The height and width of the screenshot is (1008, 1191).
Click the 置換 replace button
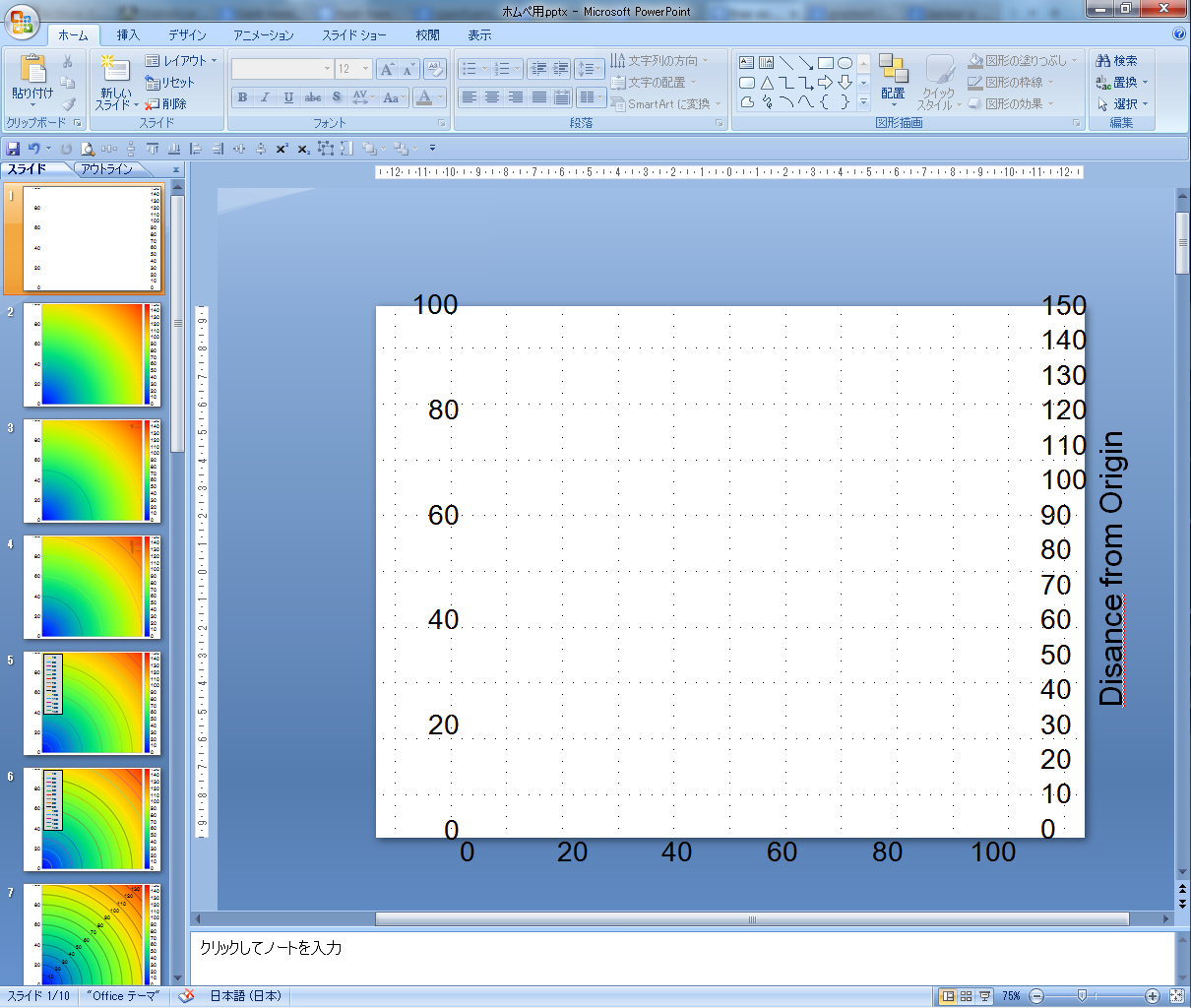(x=1122, y=83)
